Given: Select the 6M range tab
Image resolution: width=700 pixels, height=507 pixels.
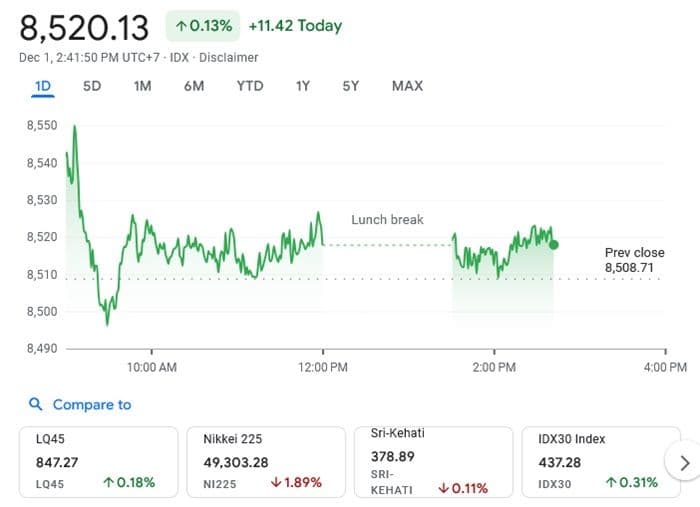Looking at the screenshot, I should coord(194,86).
